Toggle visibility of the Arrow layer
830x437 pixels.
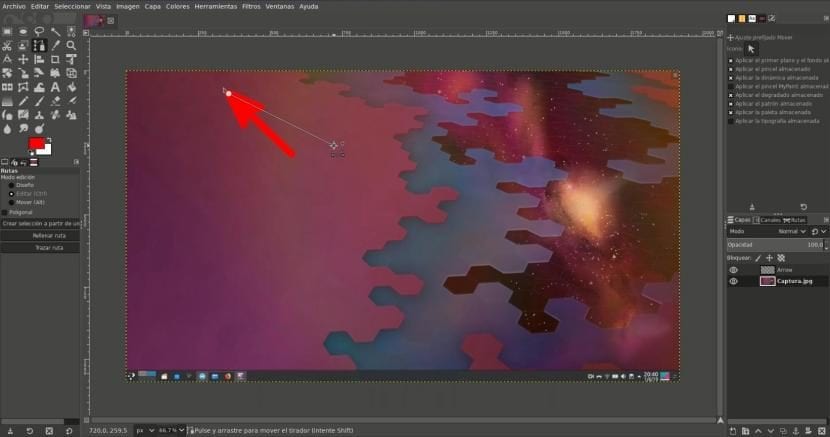pos(733,269)
